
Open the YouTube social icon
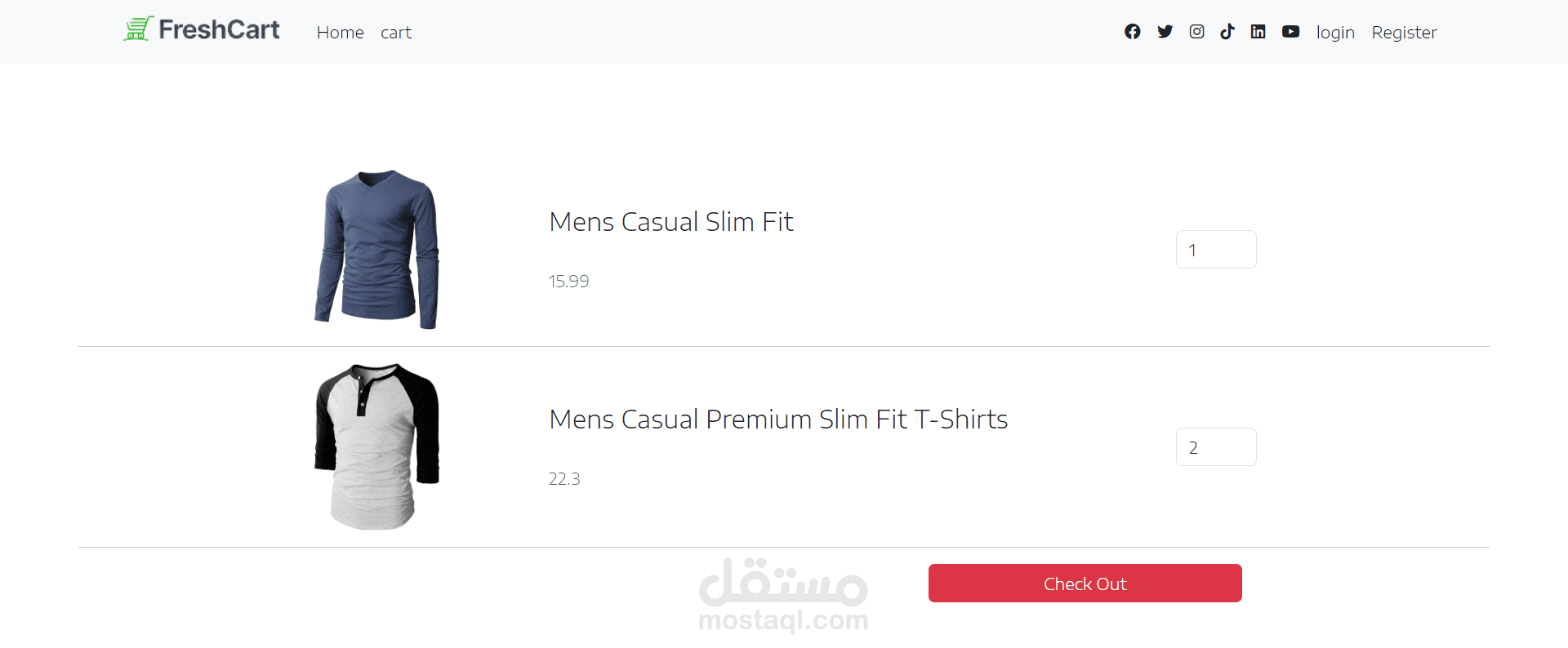click(x=1290, y=32)
